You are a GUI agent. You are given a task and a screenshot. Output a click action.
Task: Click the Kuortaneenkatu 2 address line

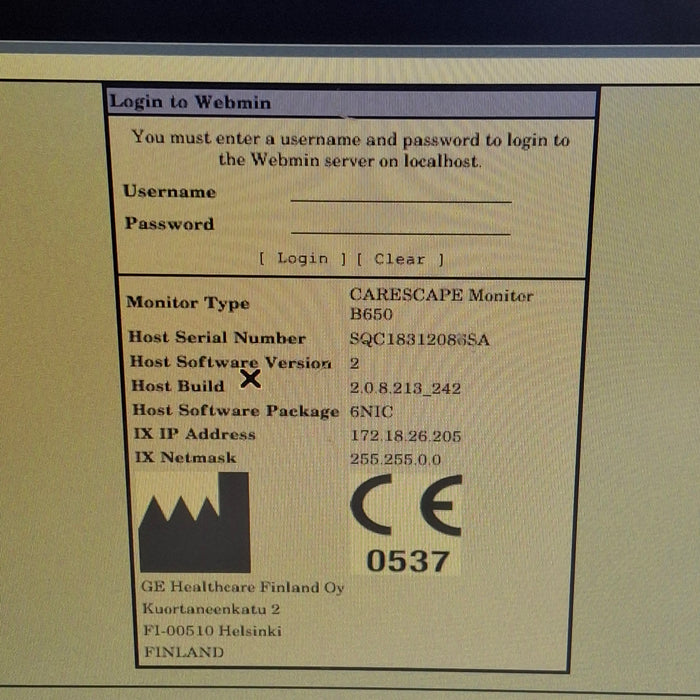[x=211, y=609]
